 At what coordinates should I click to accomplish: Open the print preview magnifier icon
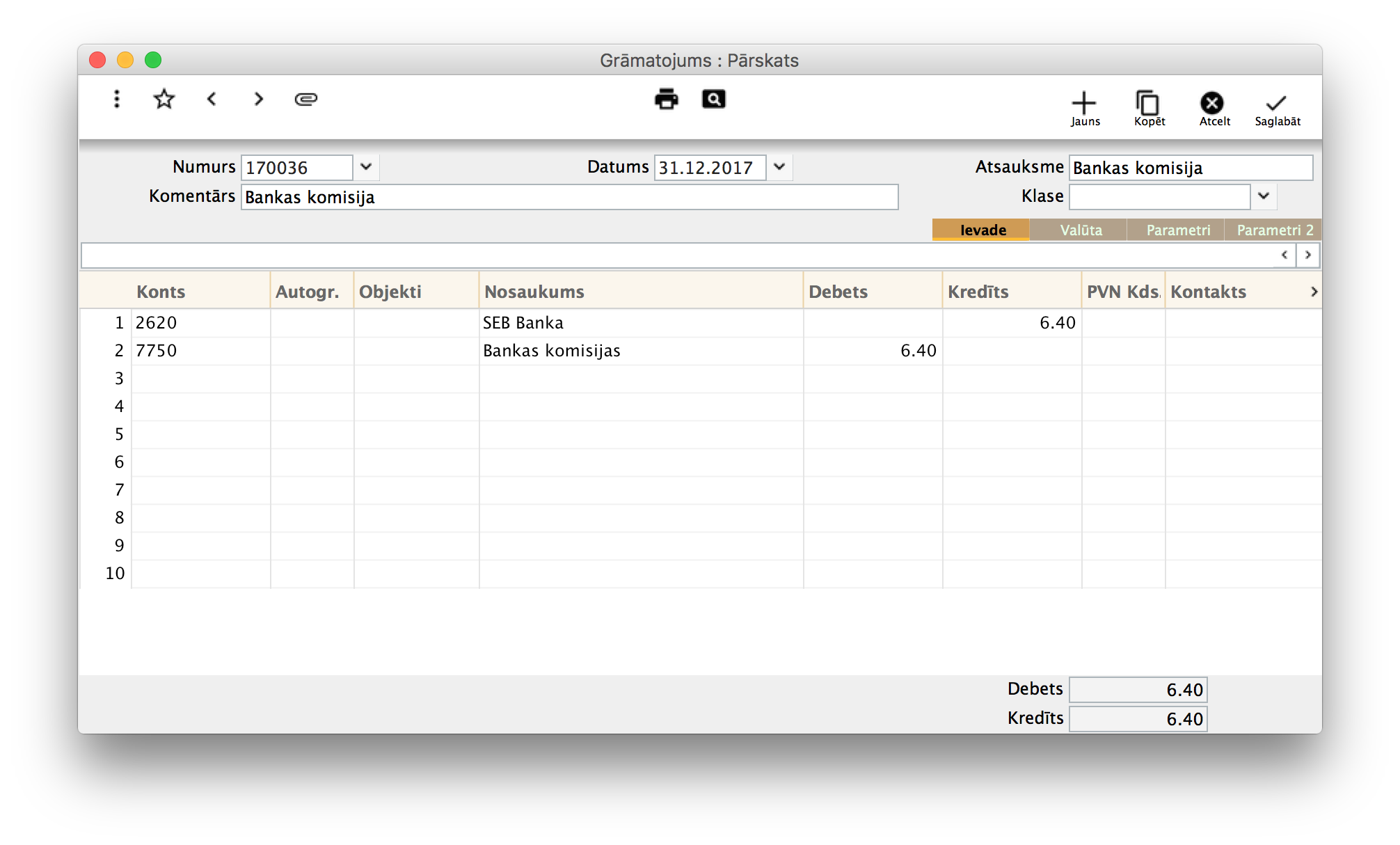coord(713,100)
